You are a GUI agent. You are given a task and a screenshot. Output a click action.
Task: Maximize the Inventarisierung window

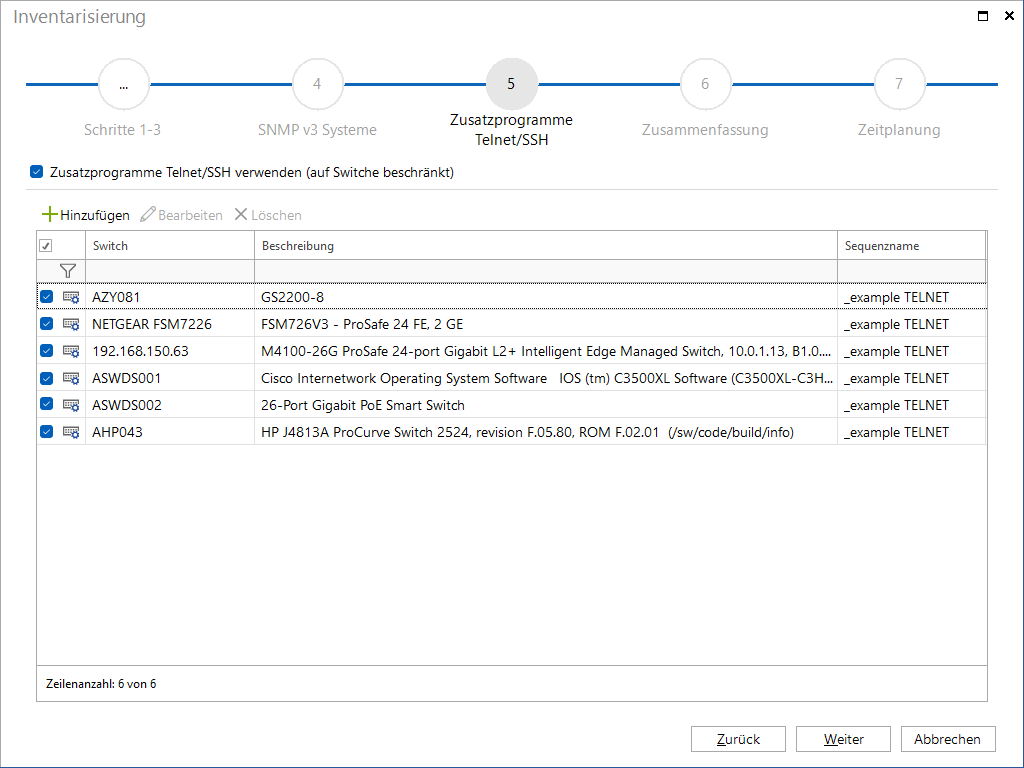coord(983,16)
